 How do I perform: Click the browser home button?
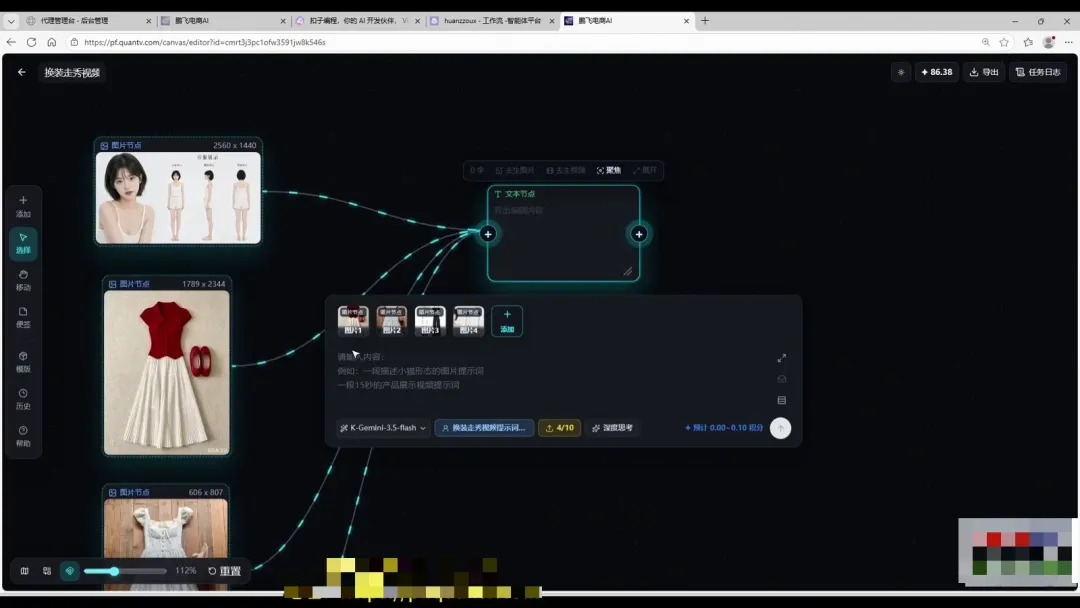(x=52, y=42)
